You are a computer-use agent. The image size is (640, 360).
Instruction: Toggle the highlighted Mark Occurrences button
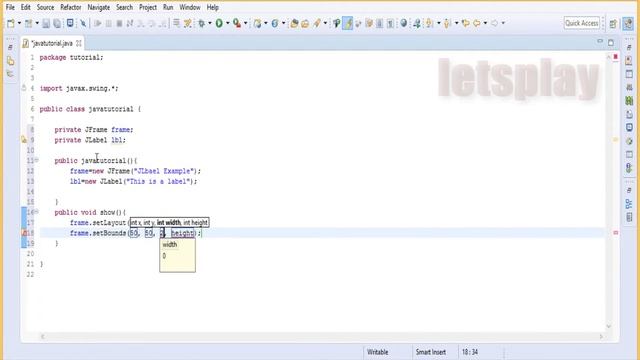348,23
